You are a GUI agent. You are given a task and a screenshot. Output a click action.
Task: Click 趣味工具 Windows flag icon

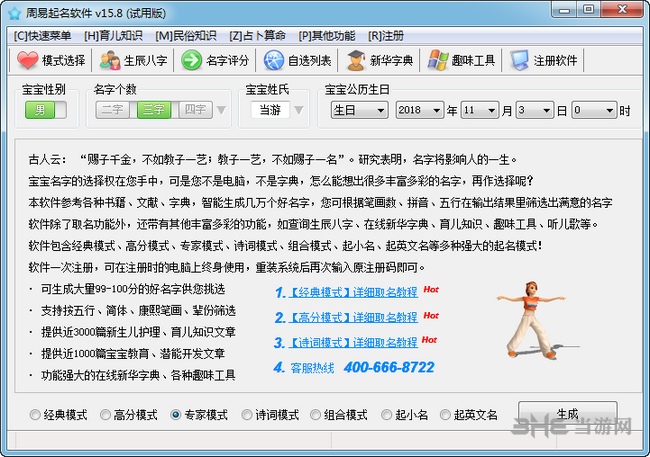[438, 61]
